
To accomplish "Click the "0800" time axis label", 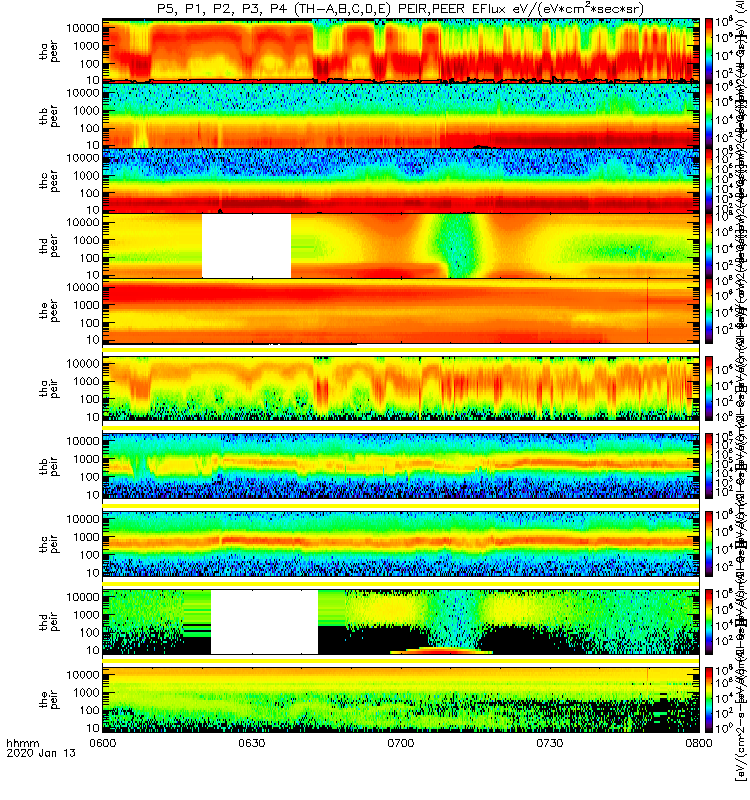I will [x=698, y=743].
